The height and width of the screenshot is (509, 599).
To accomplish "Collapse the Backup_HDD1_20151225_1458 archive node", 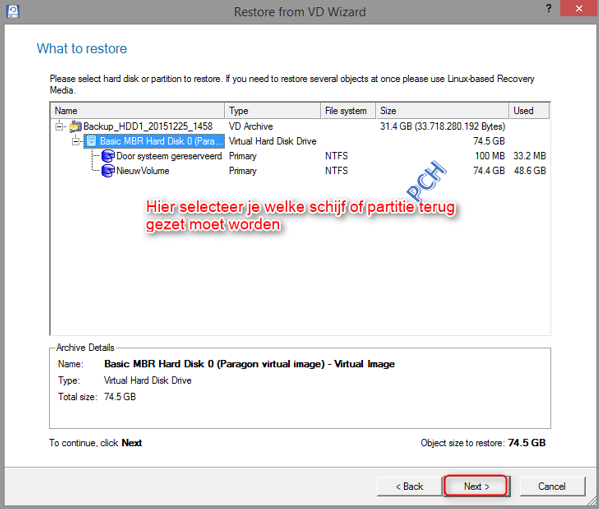I will (x=59, y=126).
